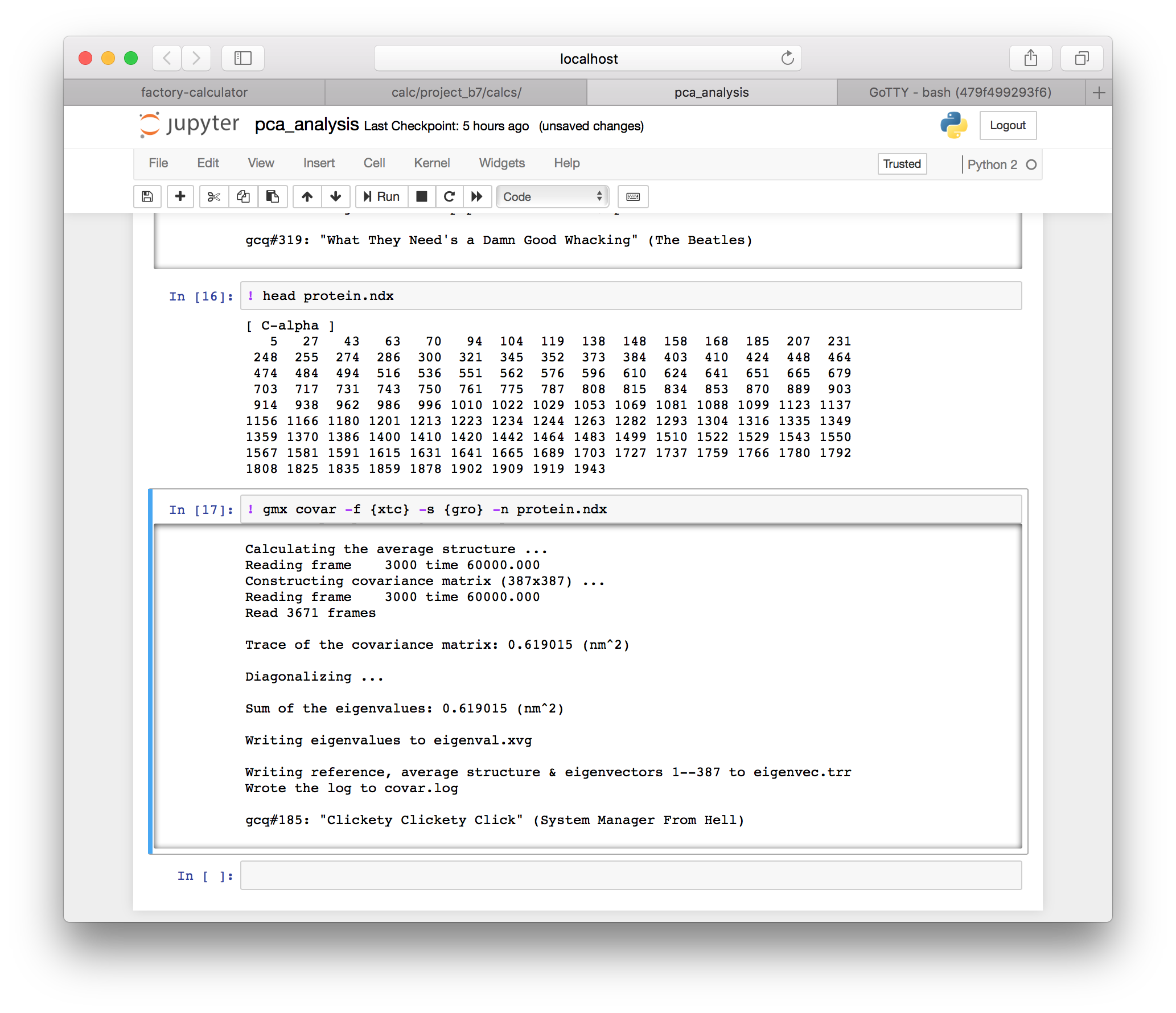Open the Help menu
1176x1013 pixels.
pos(566,163)
